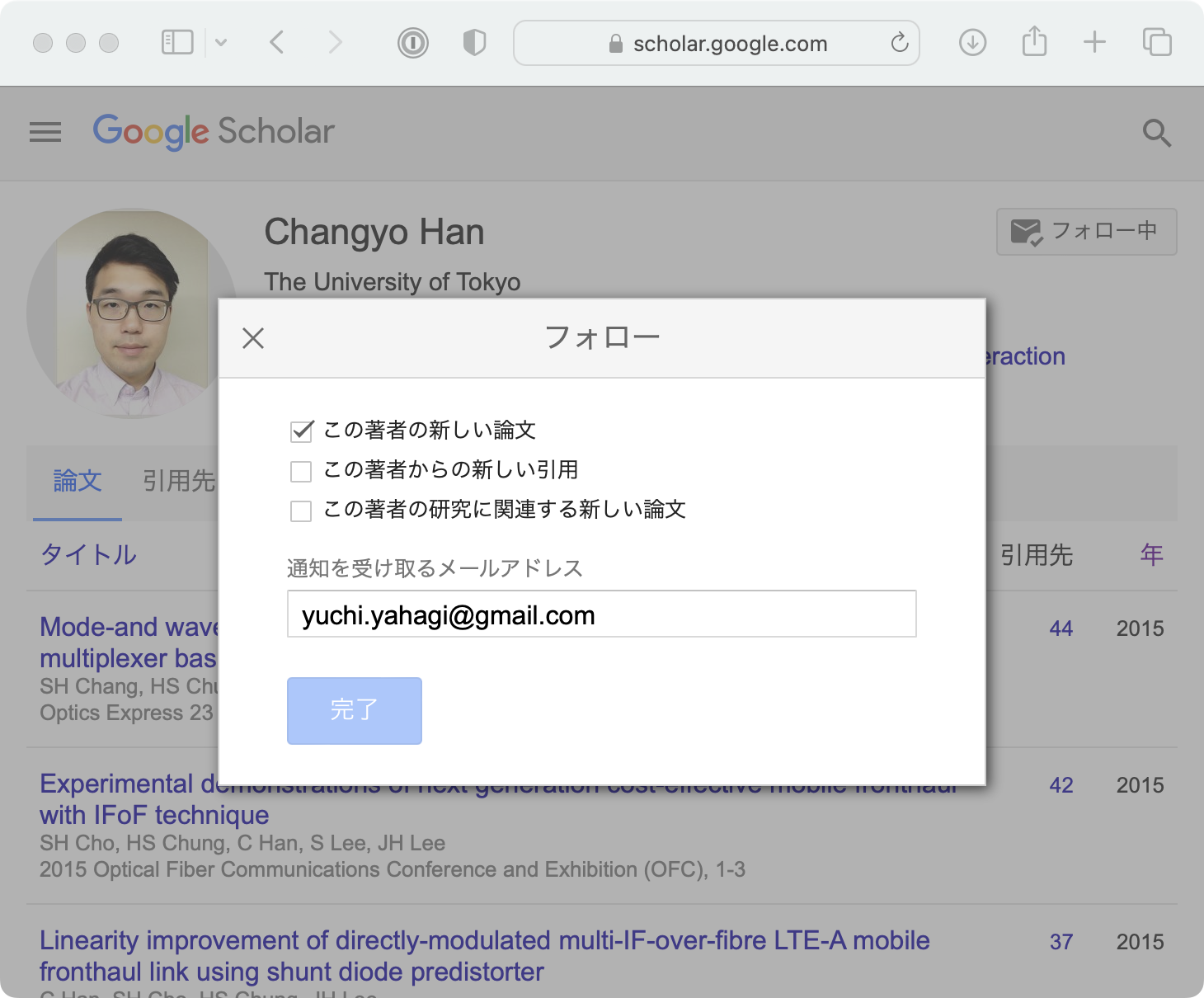Viewport: 1204px width, 998px height.
Task: Click the フォロー中 envelope icon
Action: coord(1026,232)
